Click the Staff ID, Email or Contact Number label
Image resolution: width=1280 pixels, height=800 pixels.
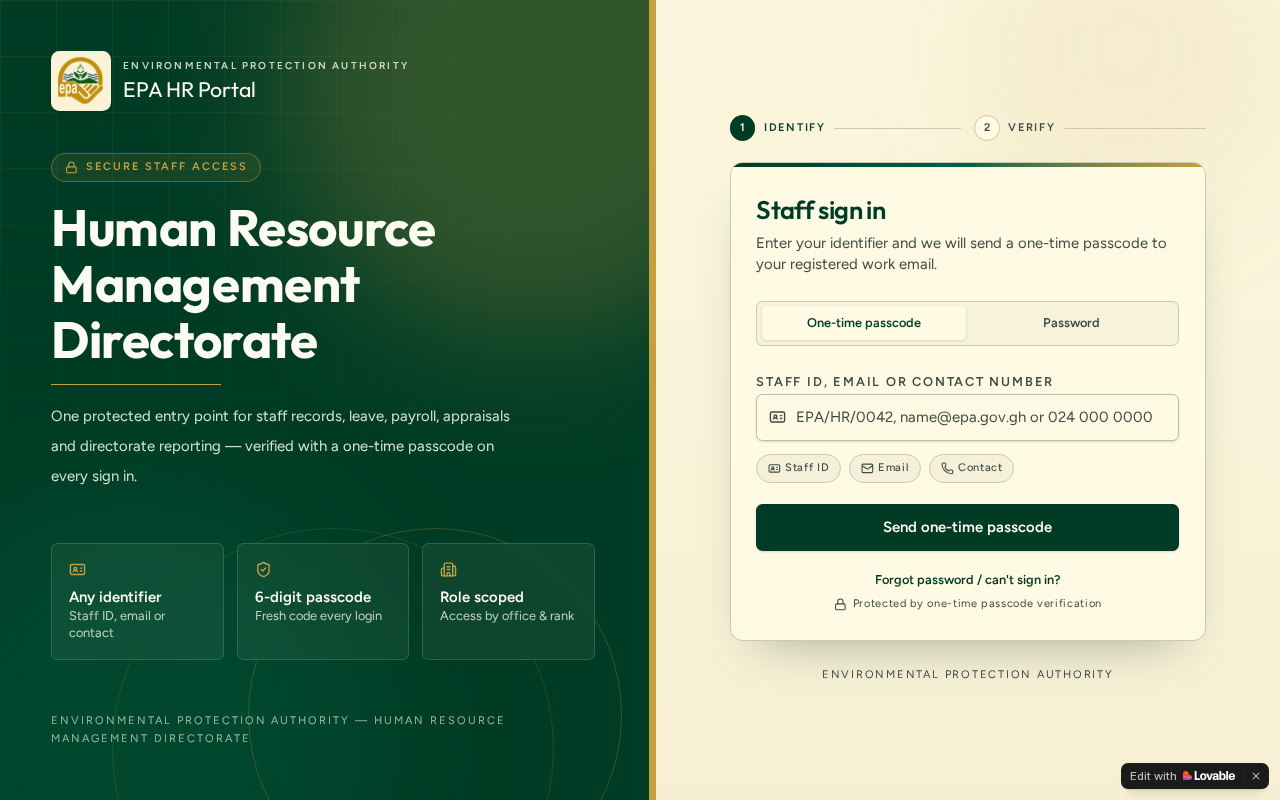(905, 382)
